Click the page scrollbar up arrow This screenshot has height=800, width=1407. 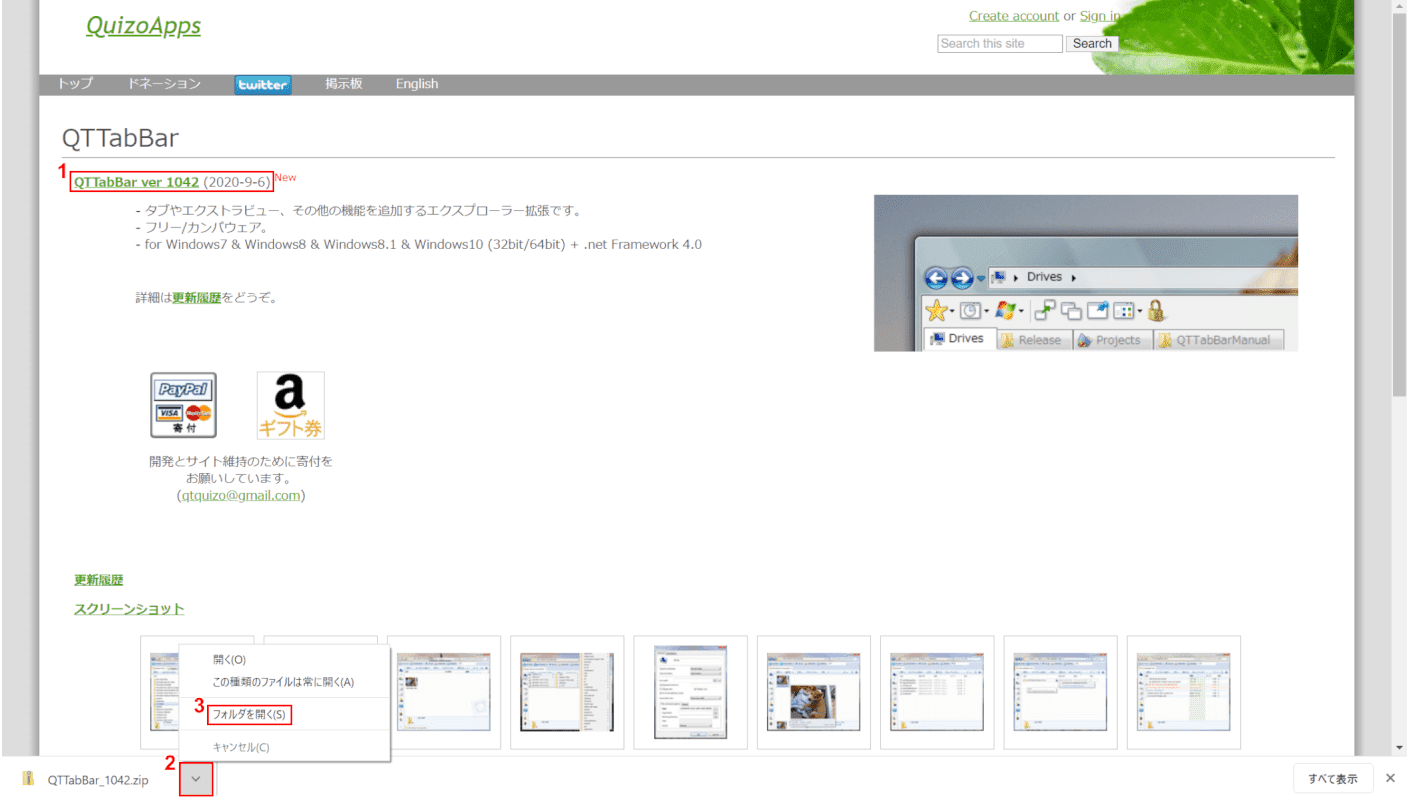(1398, 7)
